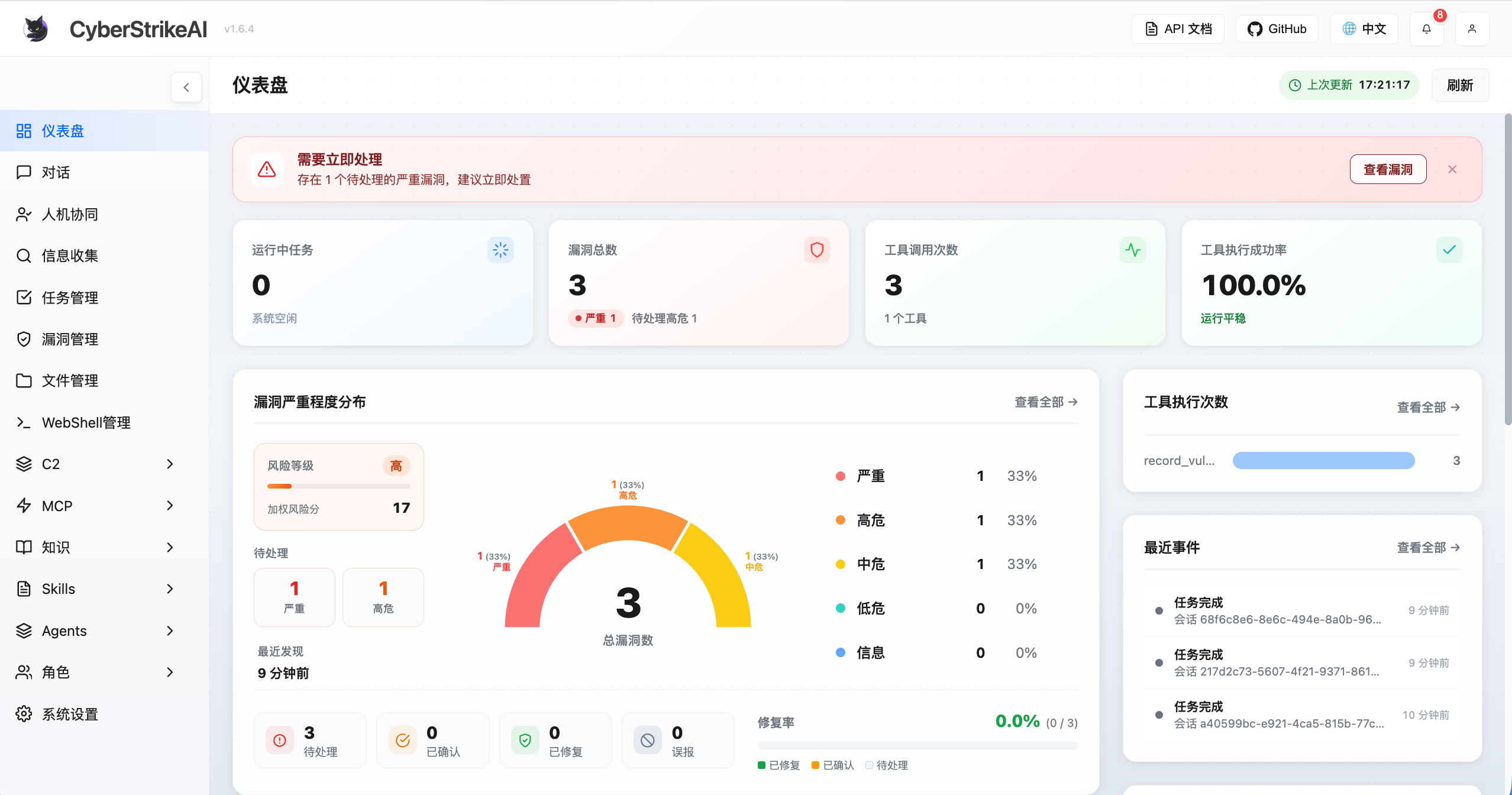This screenshot has height=795, width=1512.
Task: Click the 严重 pending count box
Action: click(295, 597)
